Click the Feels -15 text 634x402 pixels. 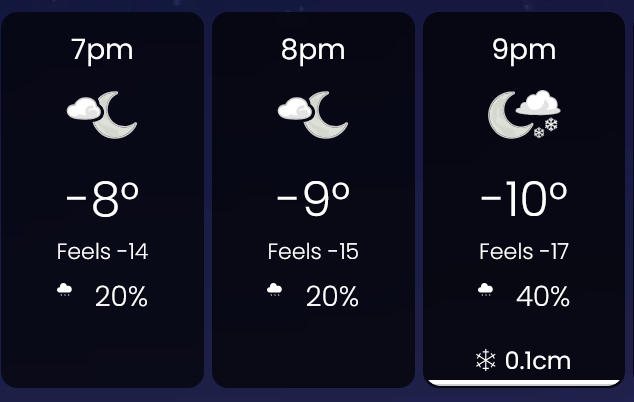tap(313, 251)
